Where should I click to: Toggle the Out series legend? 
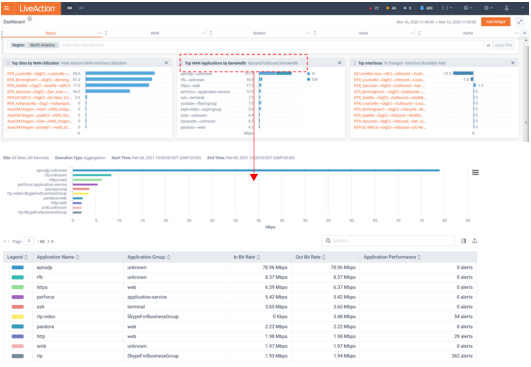tap(312, 80)
